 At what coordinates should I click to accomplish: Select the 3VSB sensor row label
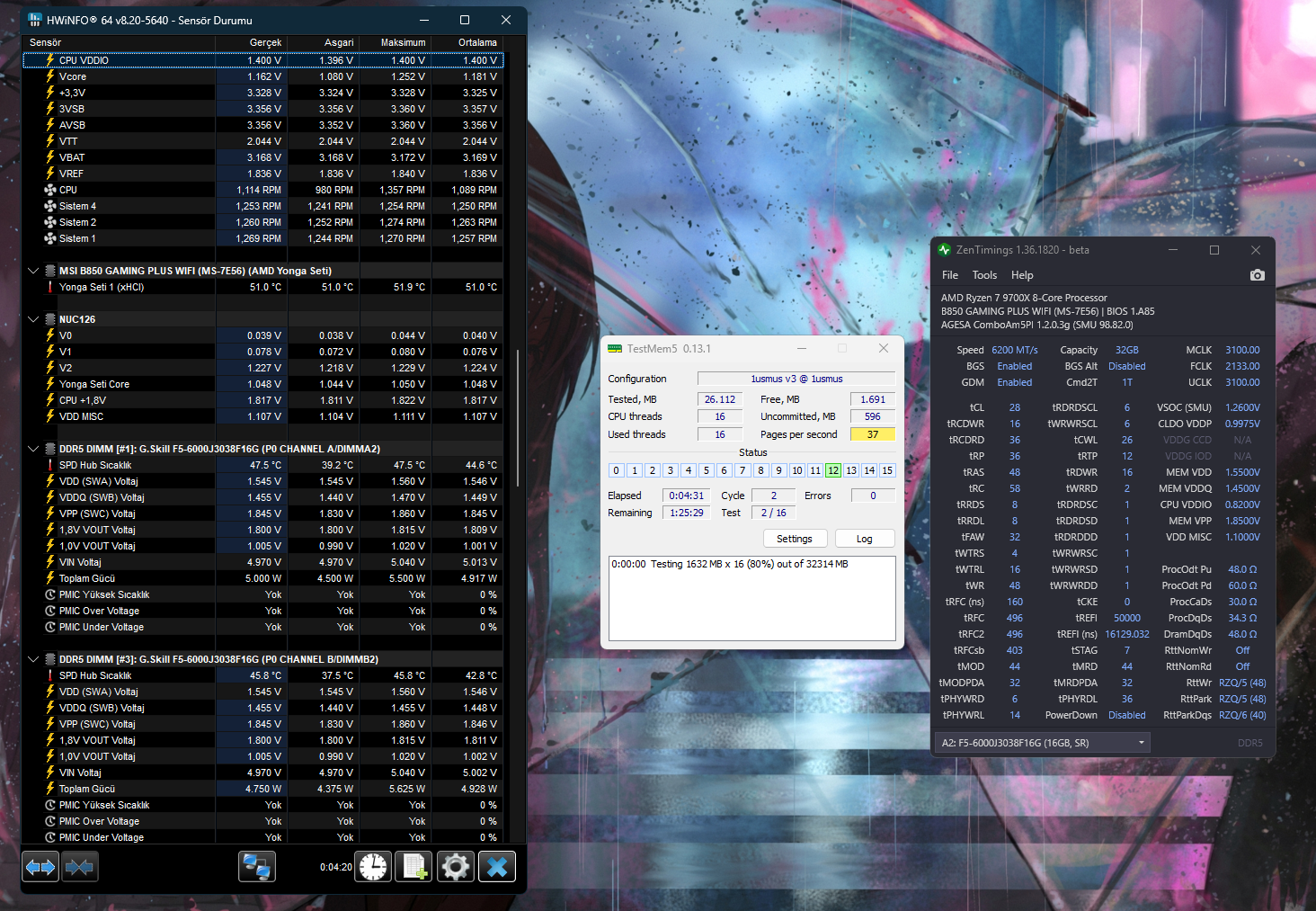(72, 109)
